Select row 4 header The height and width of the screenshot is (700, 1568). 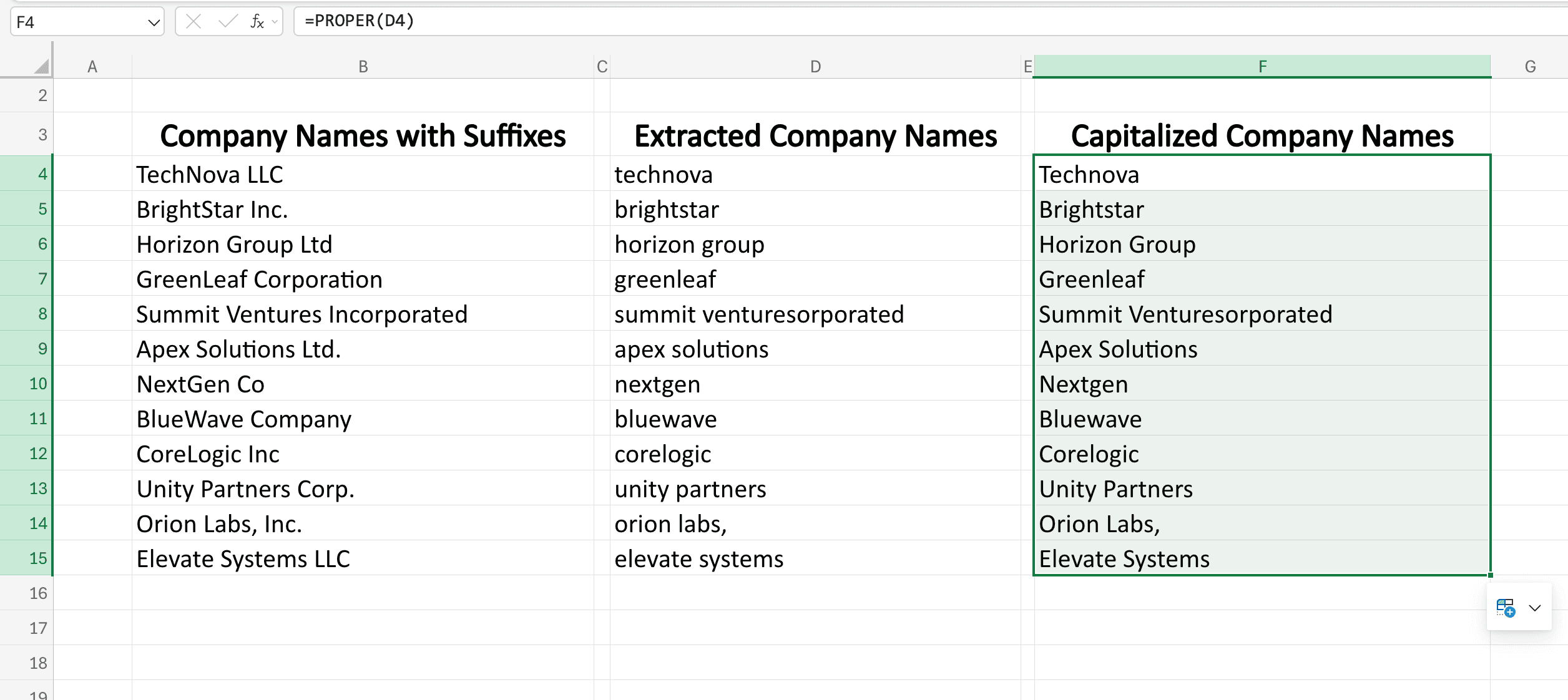39,174
